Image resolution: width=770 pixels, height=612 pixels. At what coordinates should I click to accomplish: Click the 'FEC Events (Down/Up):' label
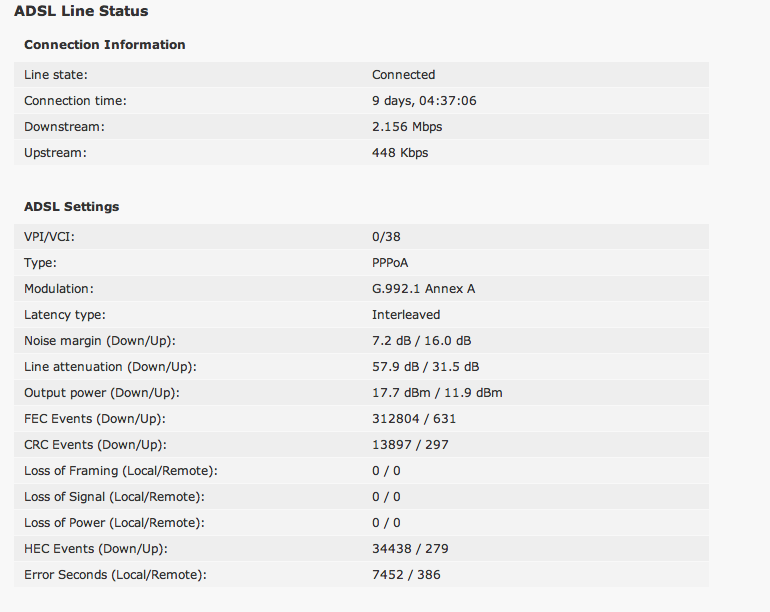click(95, 419)
